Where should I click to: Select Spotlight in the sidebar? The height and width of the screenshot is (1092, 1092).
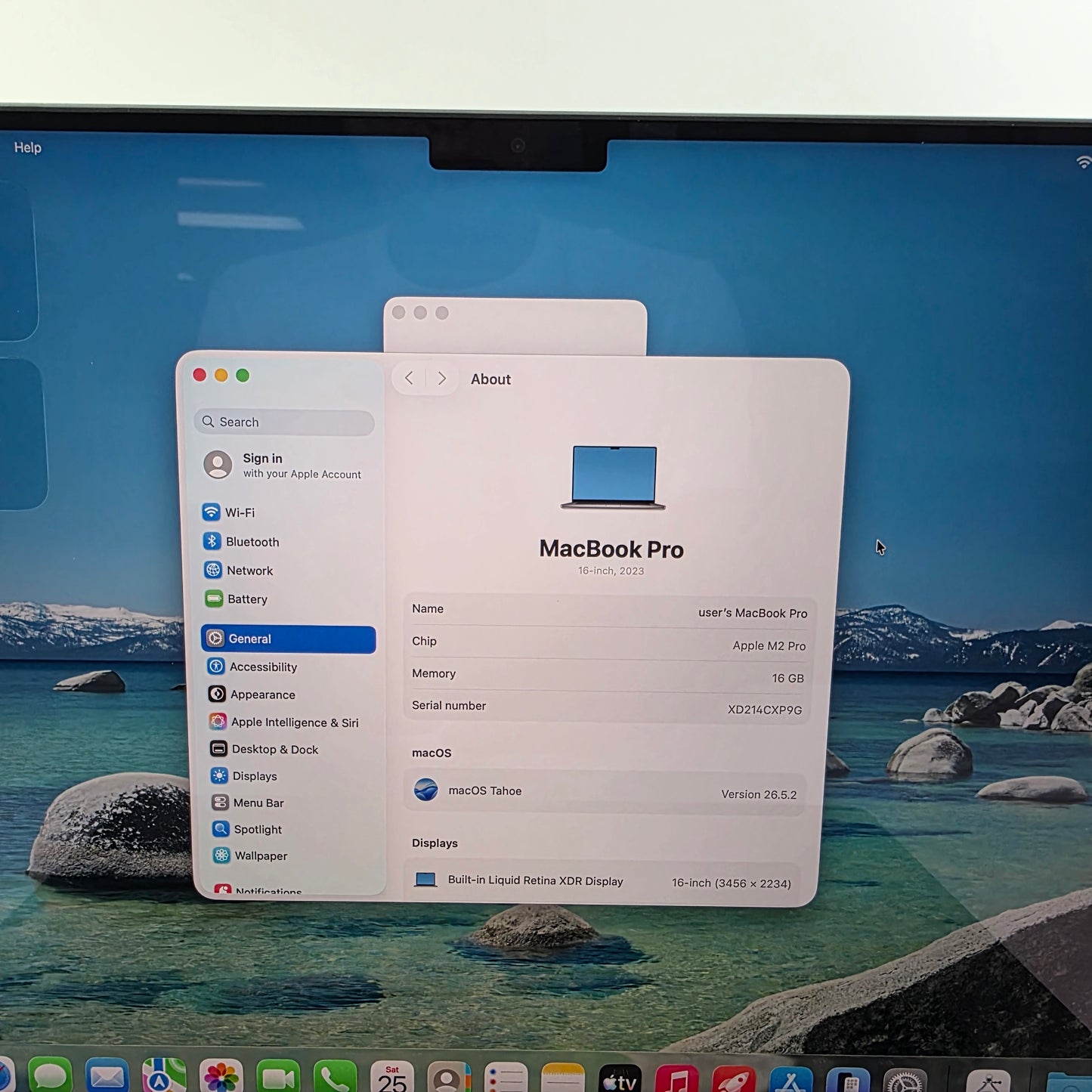point(248,829)
